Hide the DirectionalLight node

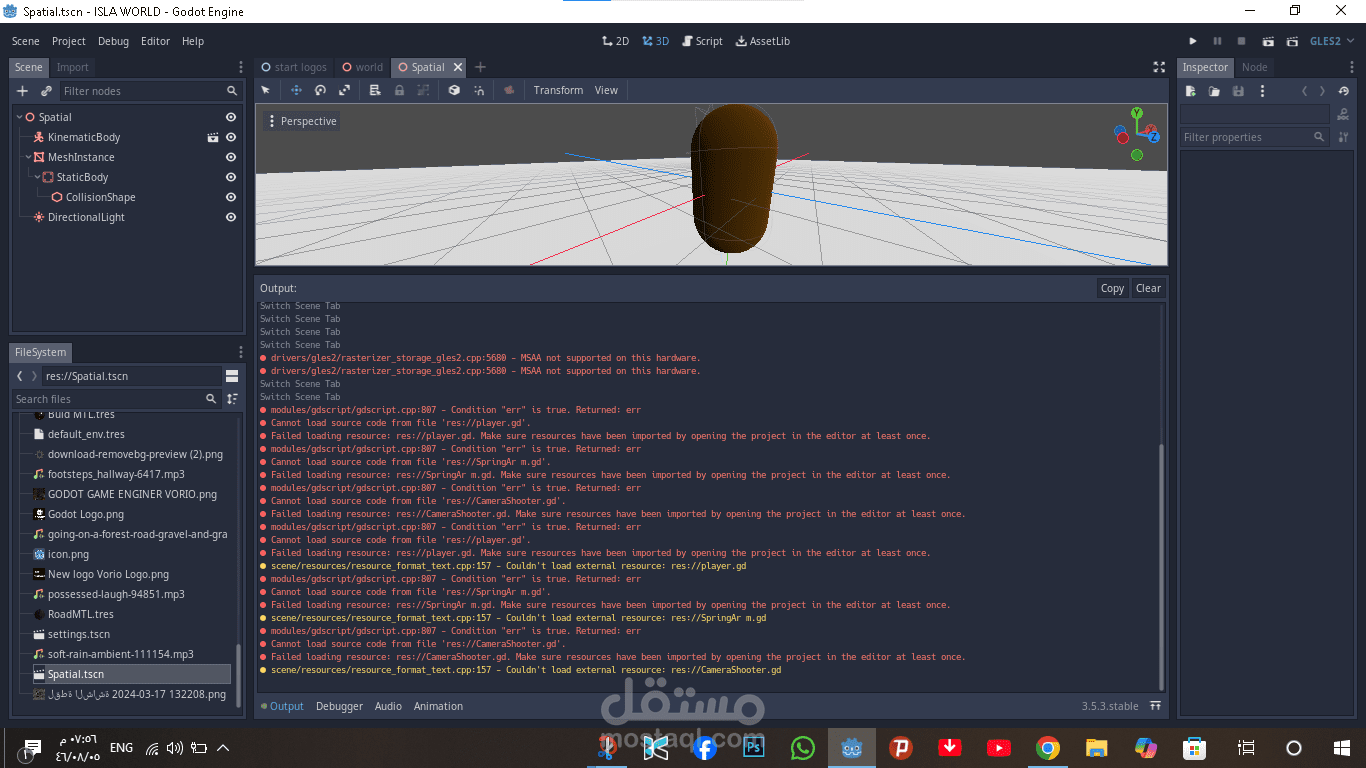point(231,217)
